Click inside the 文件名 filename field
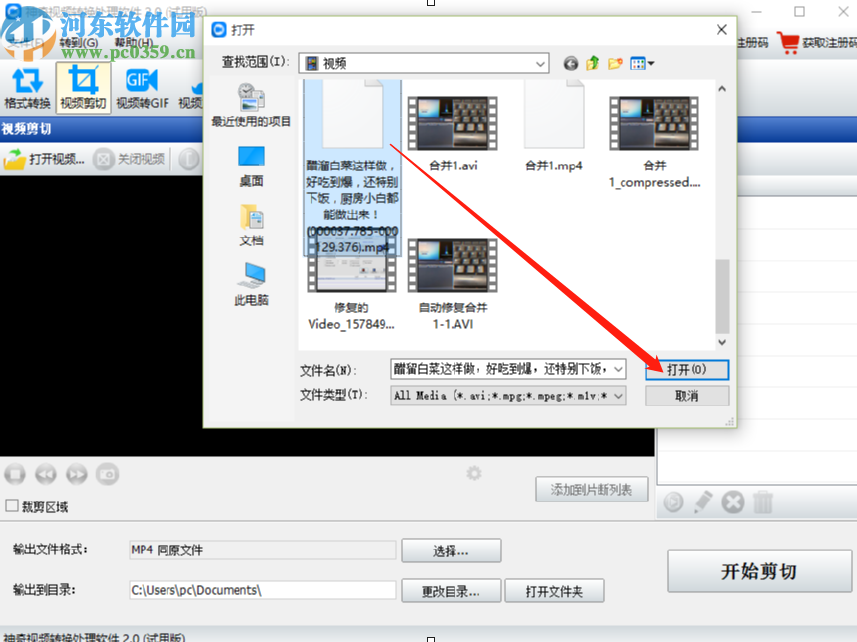Image resolution: width=857 pixels, height=642 pixels. [501, 369]
